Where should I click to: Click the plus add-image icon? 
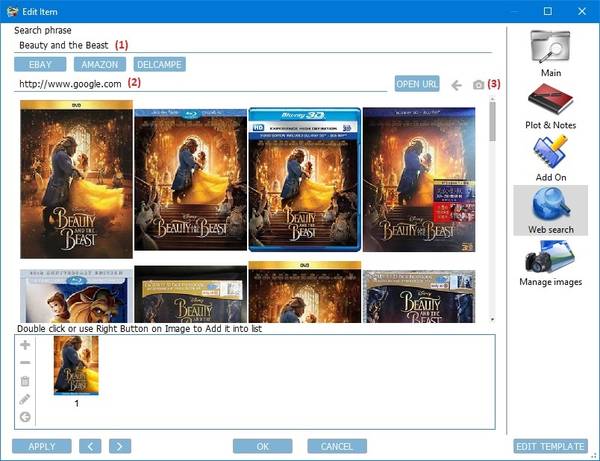(25, 345)
